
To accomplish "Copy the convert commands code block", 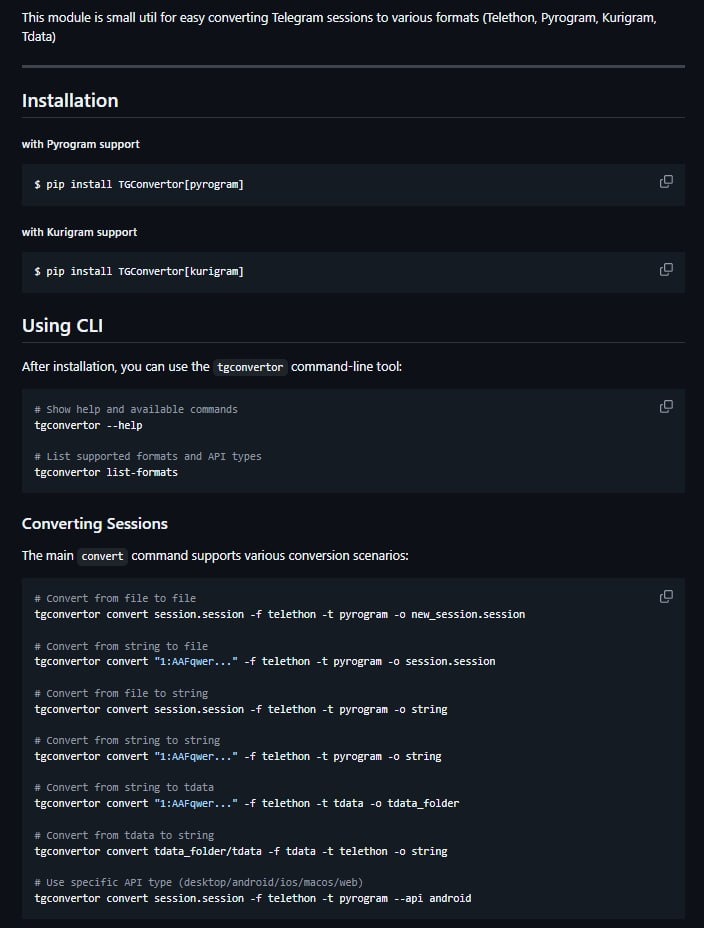I will [x=666, y=597].
